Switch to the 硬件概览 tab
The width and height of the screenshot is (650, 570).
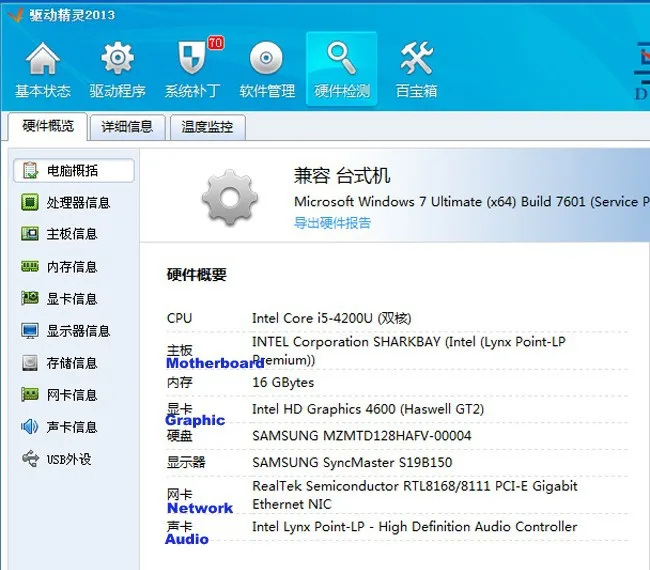[x=48, y=126]
